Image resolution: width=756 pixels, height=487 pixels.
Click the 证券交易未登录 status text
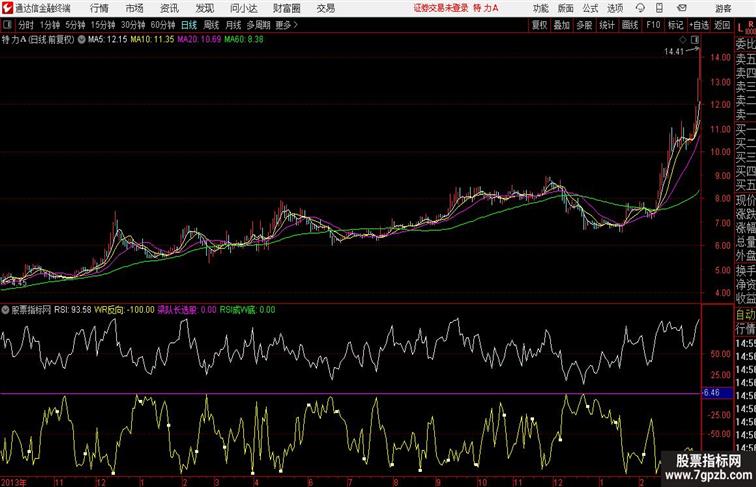pyautogui.click(x=441, y=8)
